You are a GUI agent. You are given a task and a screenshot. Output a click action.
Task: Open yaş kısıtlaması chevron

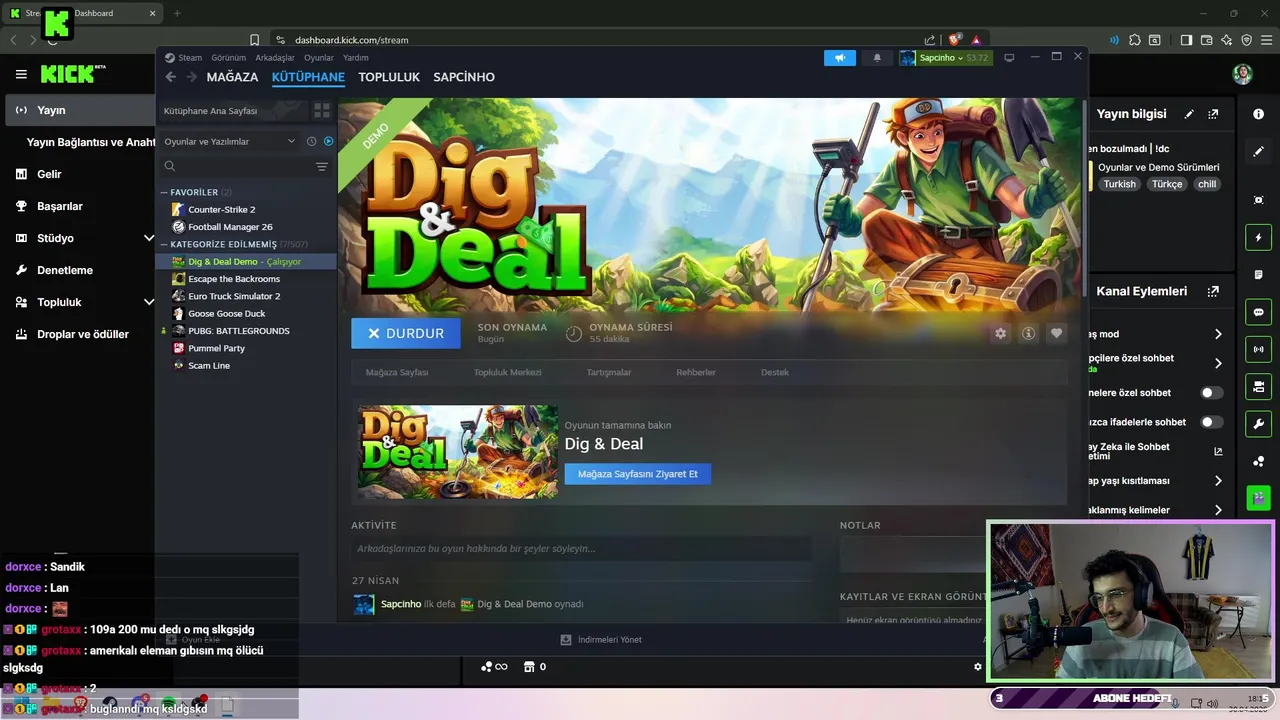pos(1218,481)
